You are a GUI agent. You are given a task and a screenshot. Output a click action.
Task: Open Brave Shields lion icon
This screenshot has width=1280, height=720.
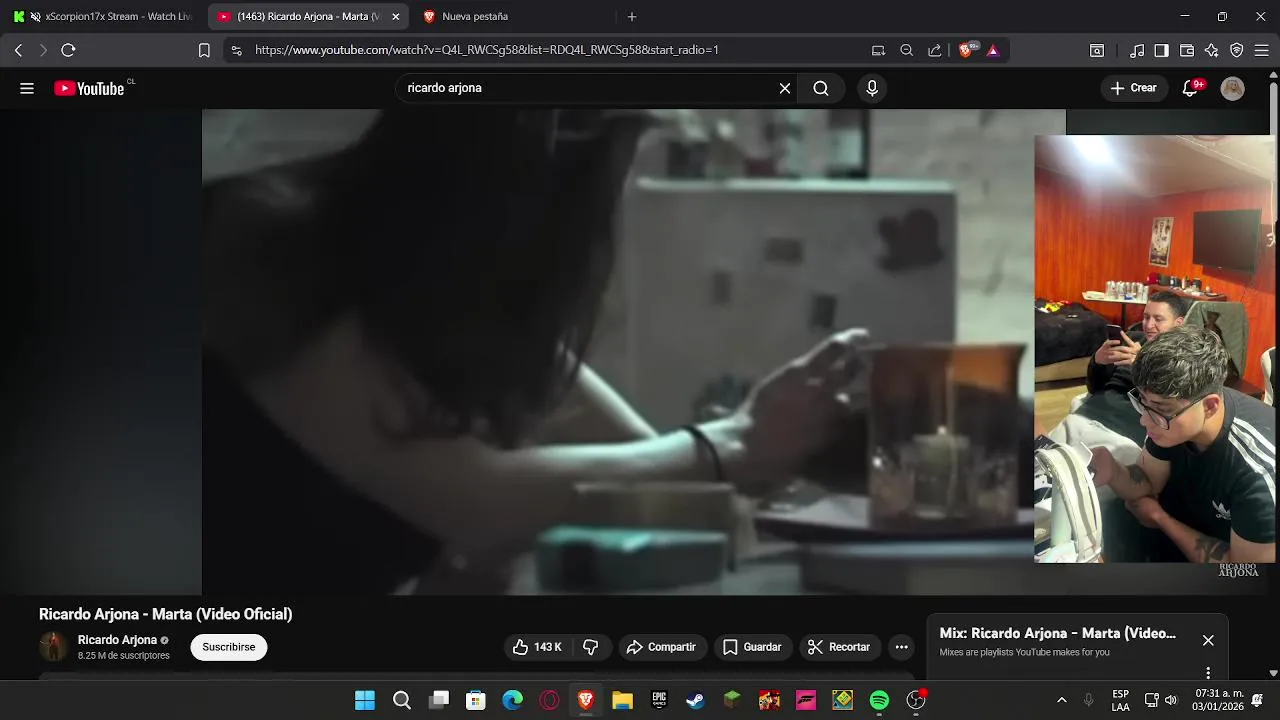966,50
